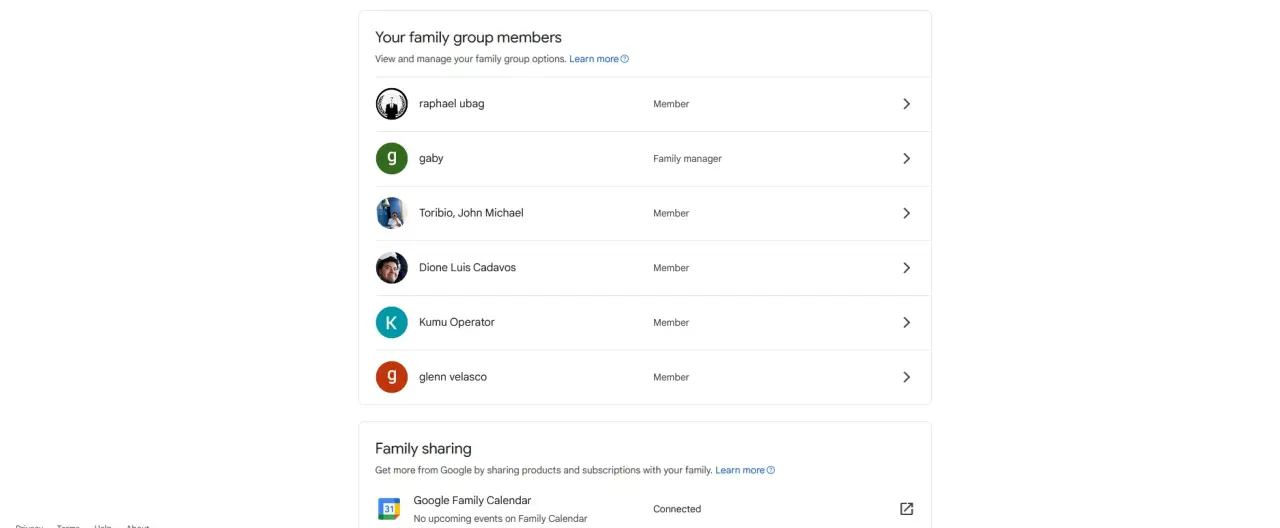
Task: Select Dione Luis Cadavos's avatar photo
Action: pos(391,268)
